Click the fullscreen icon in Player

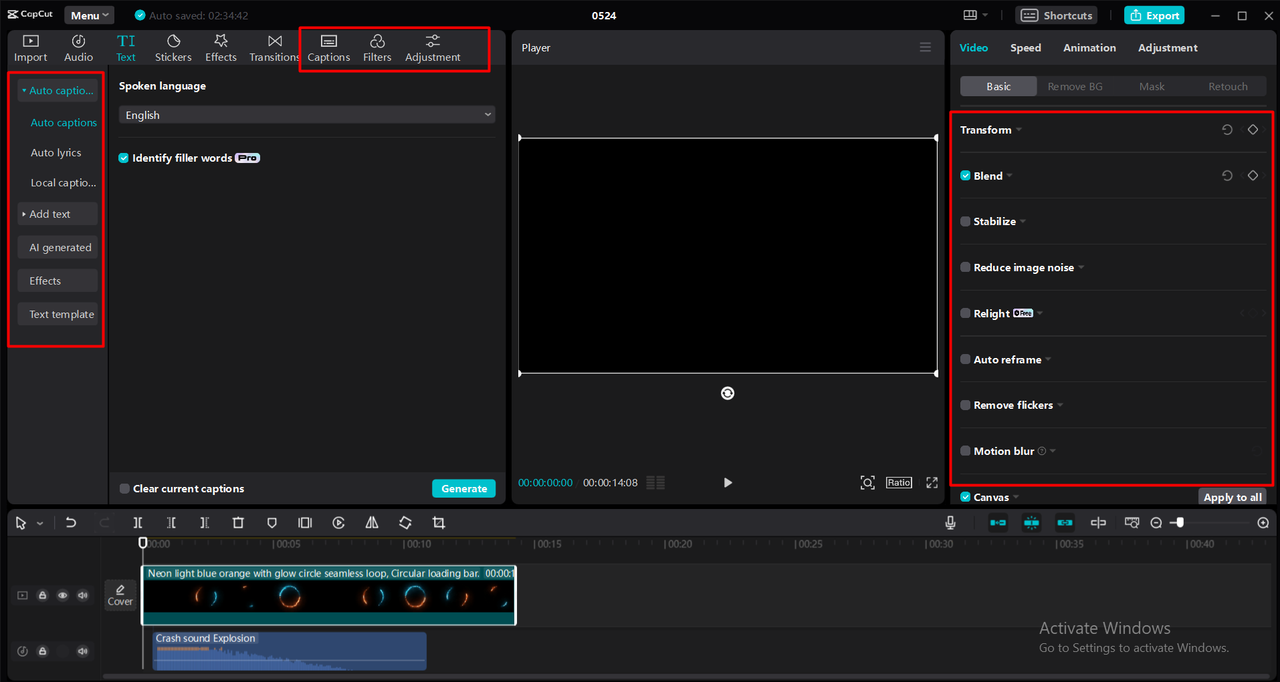click(932, 483)
